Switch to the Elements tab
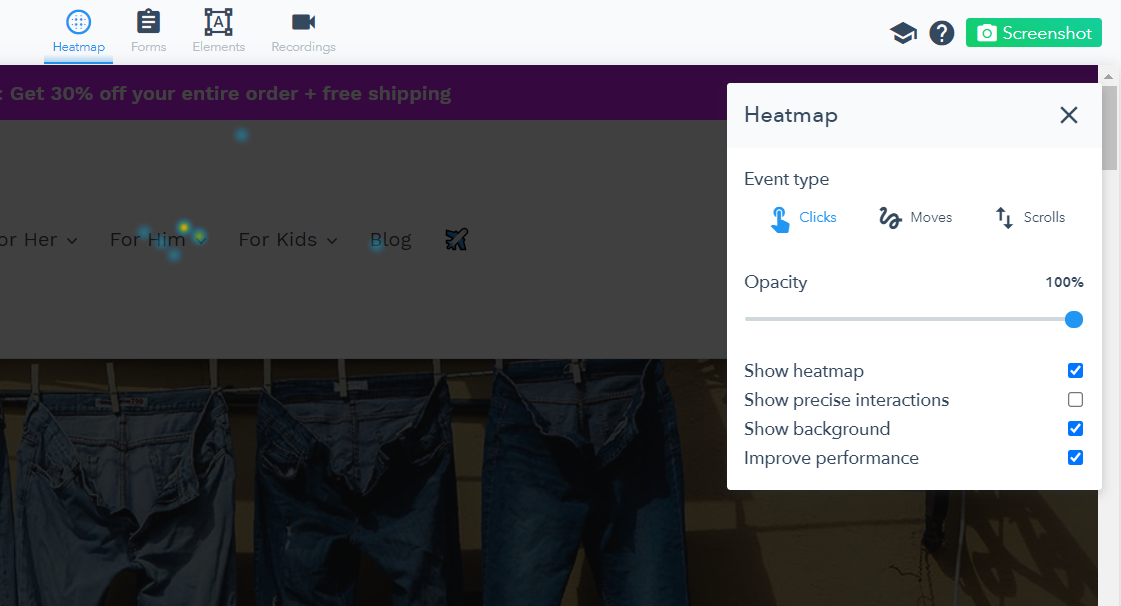The width and height of the screenshot is (1121, 606). coord(218,32)
